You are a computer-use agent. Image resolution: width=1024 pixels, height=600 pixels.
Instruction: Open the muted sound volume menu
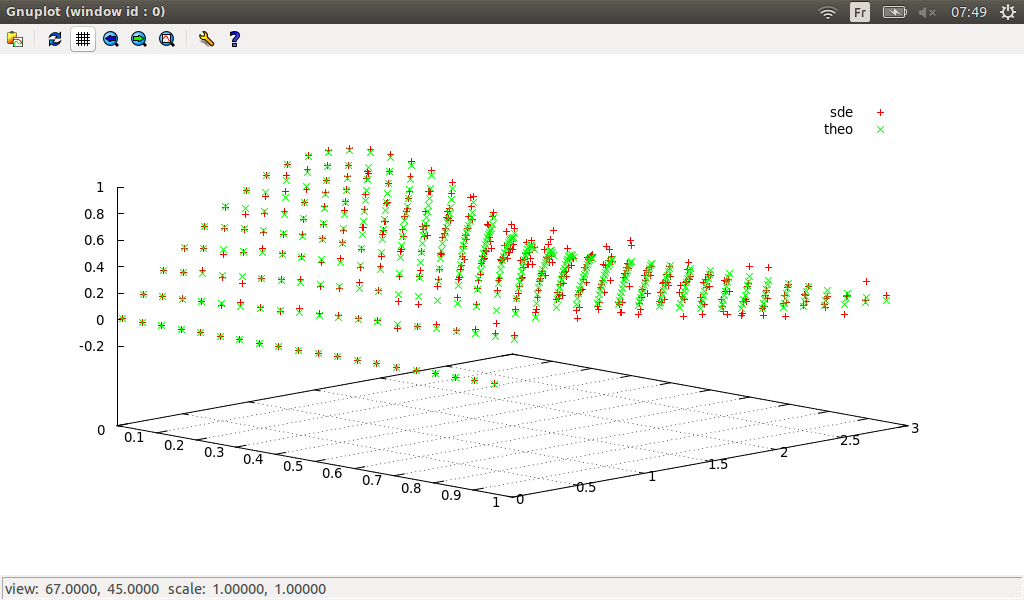927,12
